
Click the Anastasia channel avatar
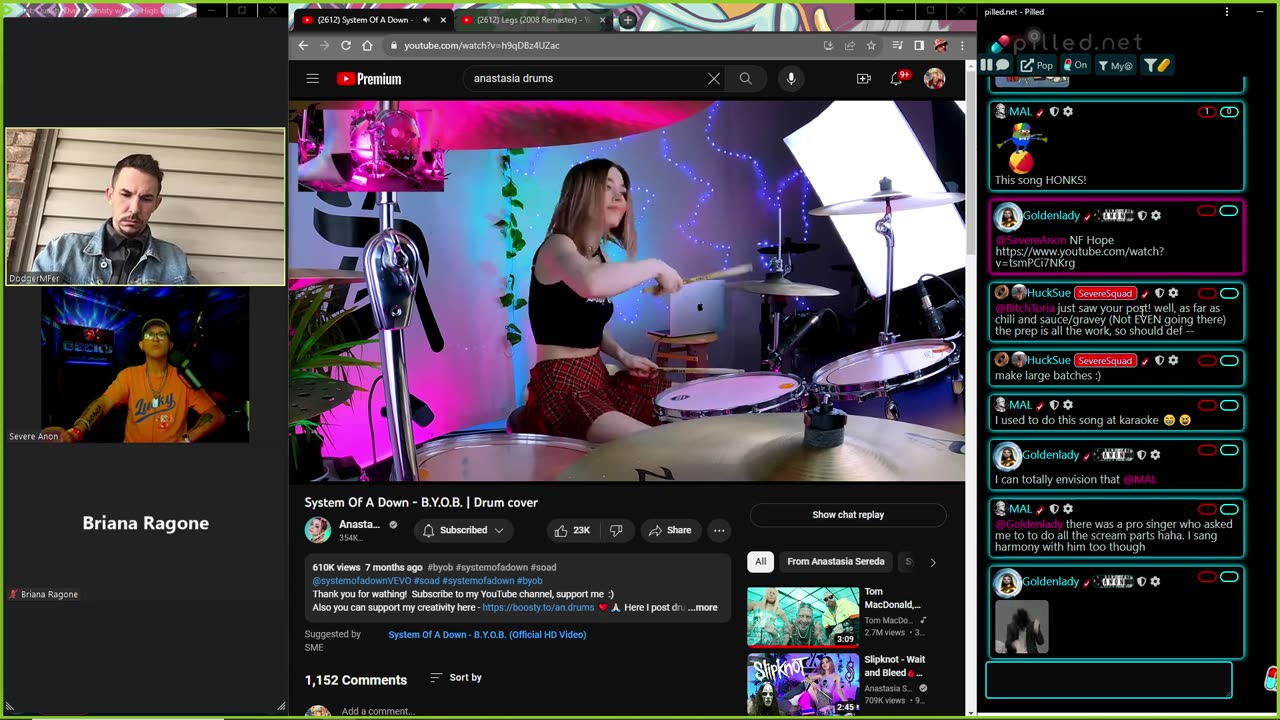[318, 530]
